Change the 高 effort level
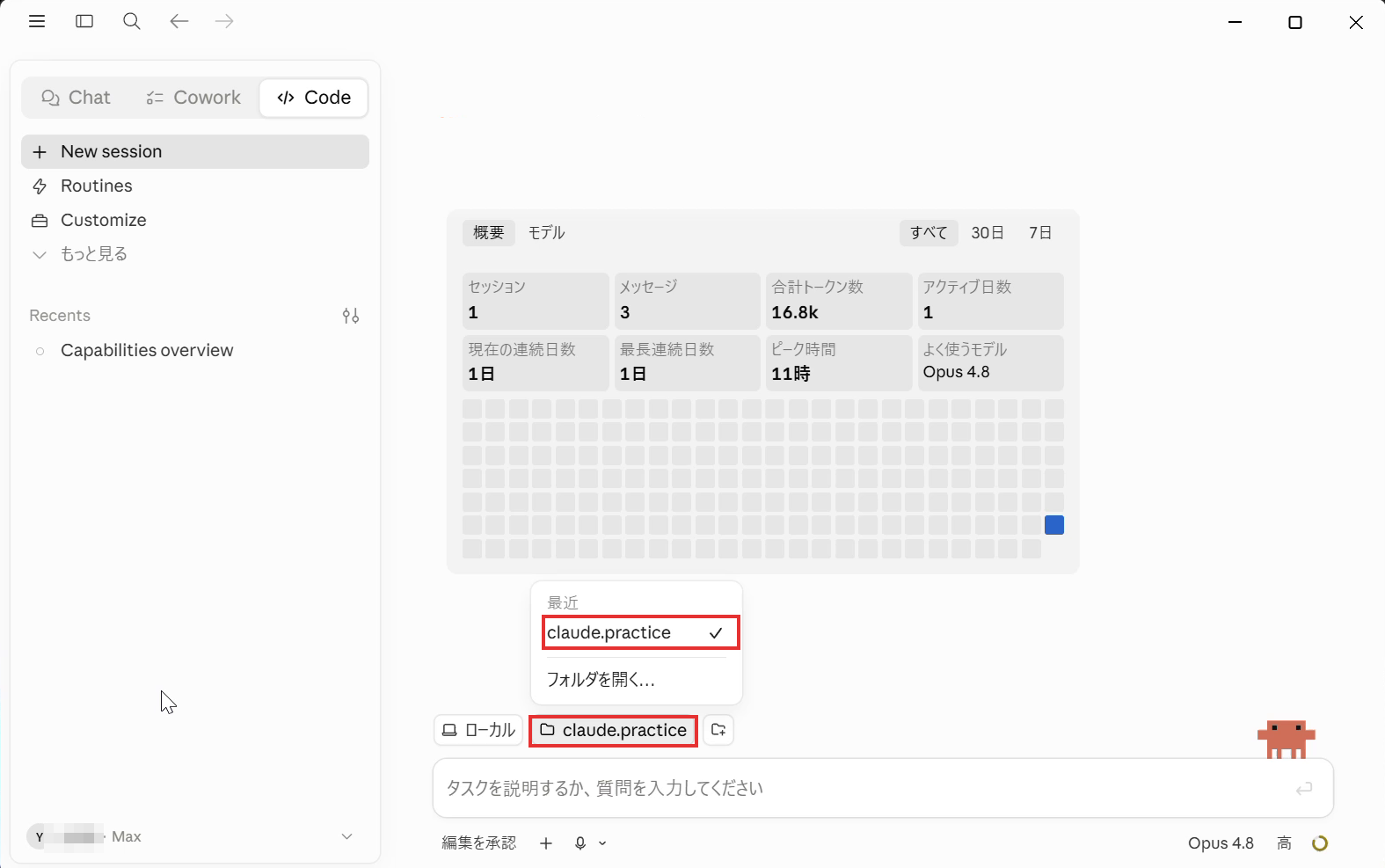 coord(1284,843)
